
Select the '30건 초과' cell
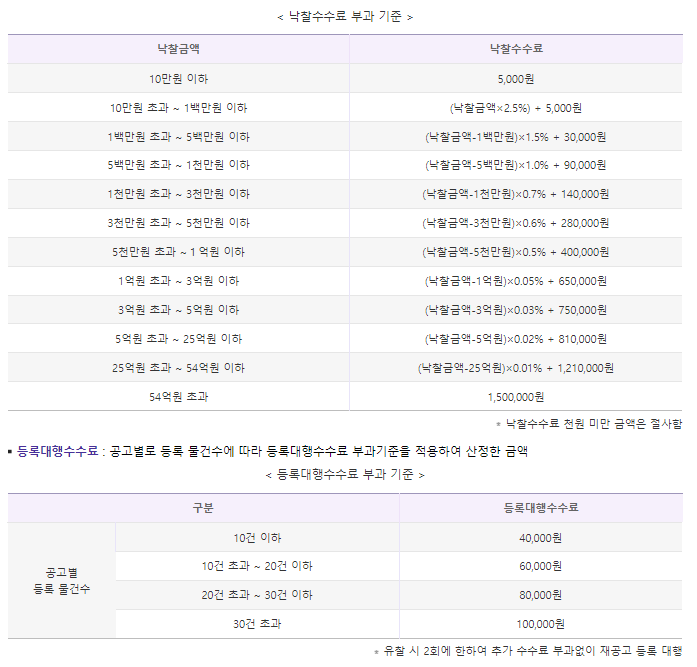(257, 624)
